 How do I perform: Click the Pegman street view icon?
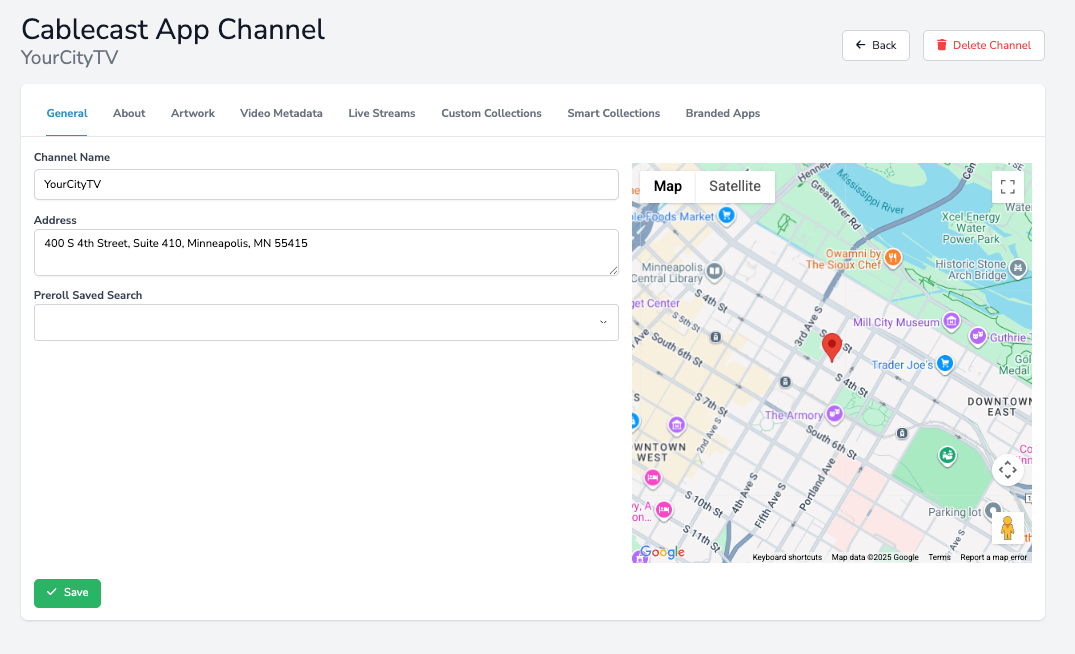(x=1008, y=528)
